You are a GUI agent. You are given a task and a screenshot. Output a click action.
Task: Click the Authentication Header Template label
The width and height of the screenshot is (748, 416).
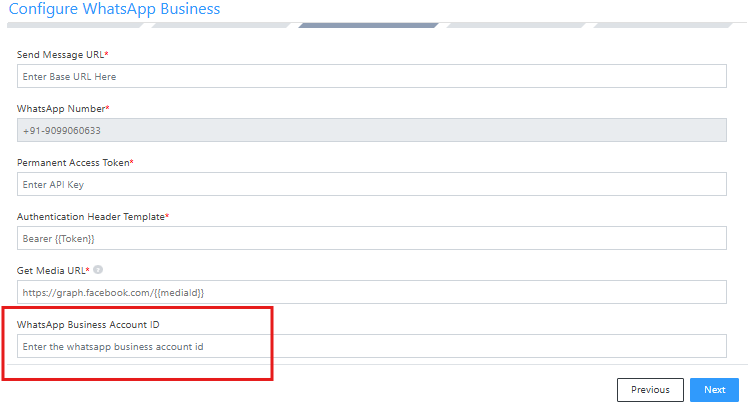click(x=92, y=216)
